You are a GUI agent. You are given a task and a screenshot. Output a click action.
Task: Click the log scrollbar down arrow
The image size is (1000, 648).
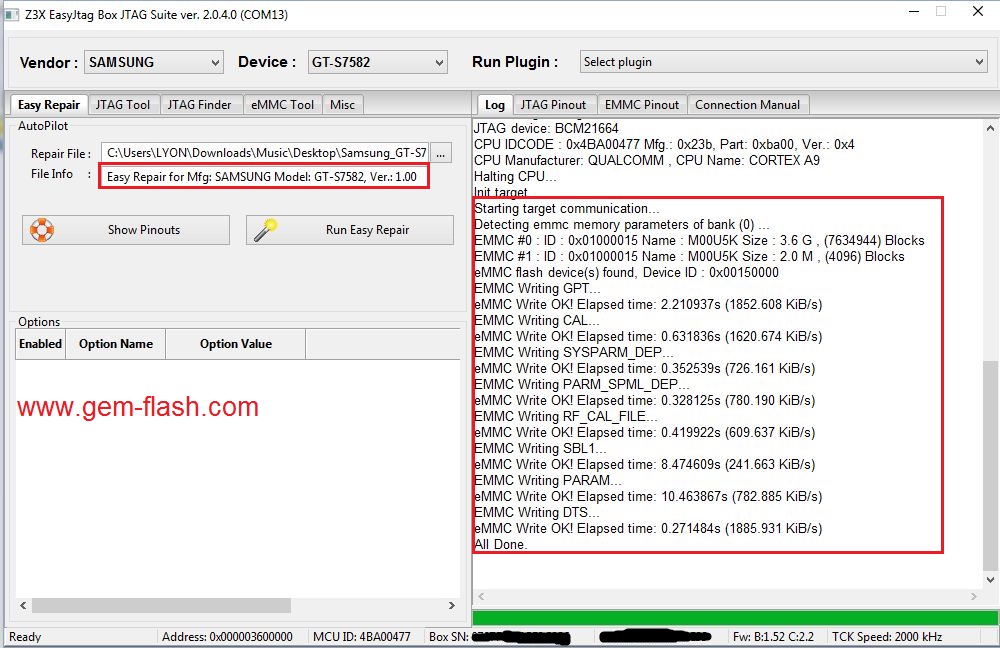pyautogui.click(x=990, y=580)
